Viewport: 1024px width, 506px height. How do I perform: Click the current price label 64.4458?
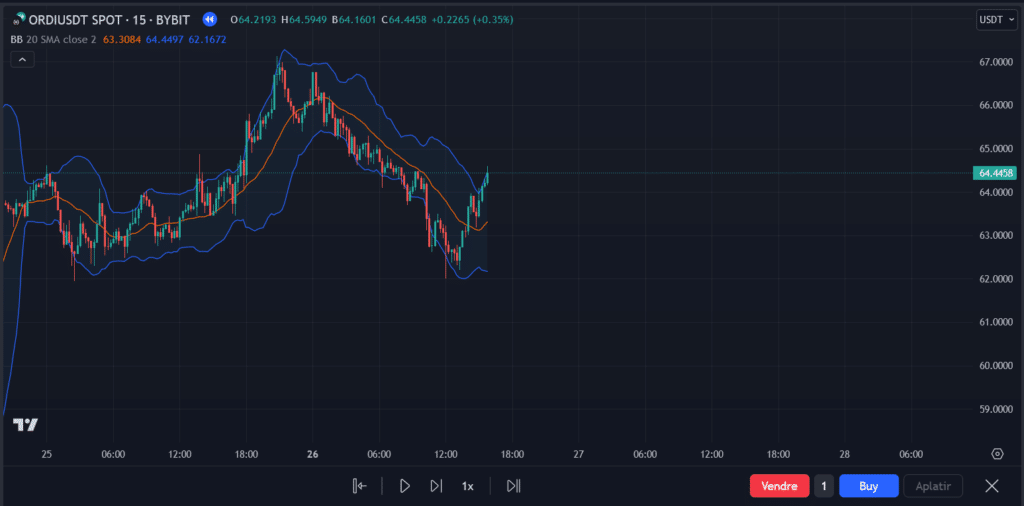tap(995, 173)
